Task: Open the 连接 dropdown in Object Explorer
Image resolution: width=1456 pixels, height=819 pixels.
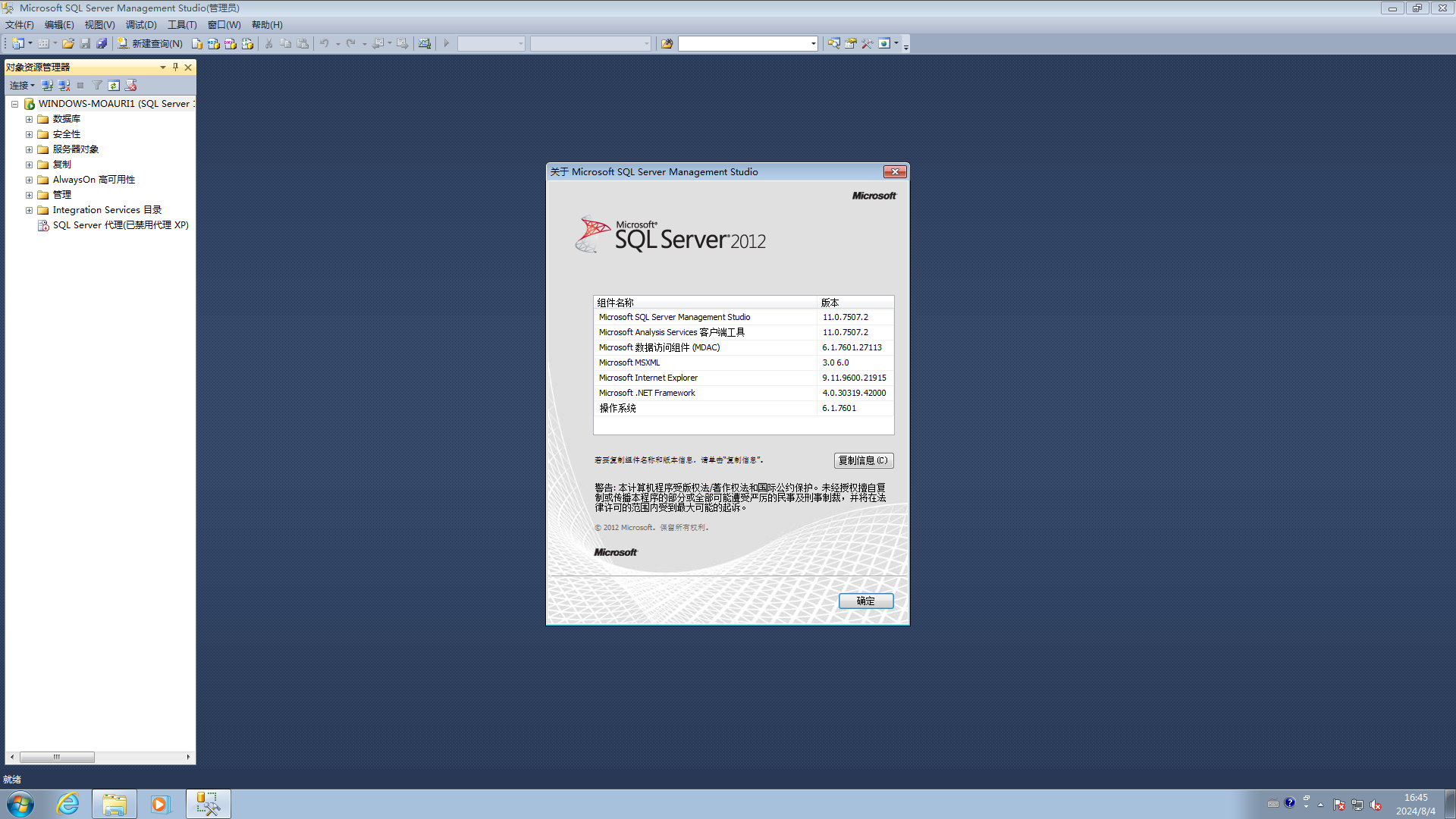Action: [x=22, y=86]
